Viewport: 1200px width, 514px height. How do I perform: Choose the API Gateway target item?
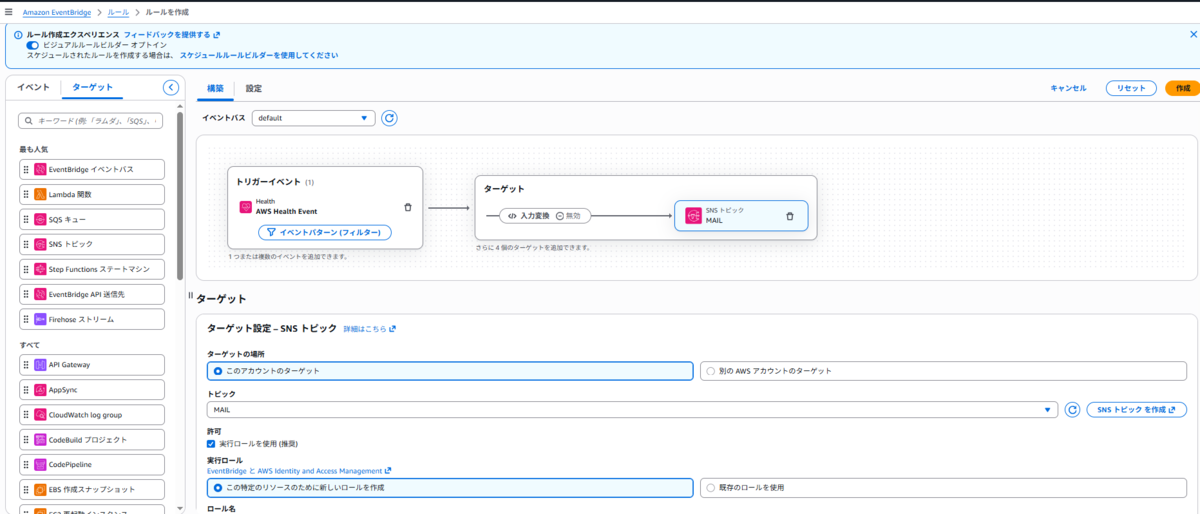pos(92,365)
